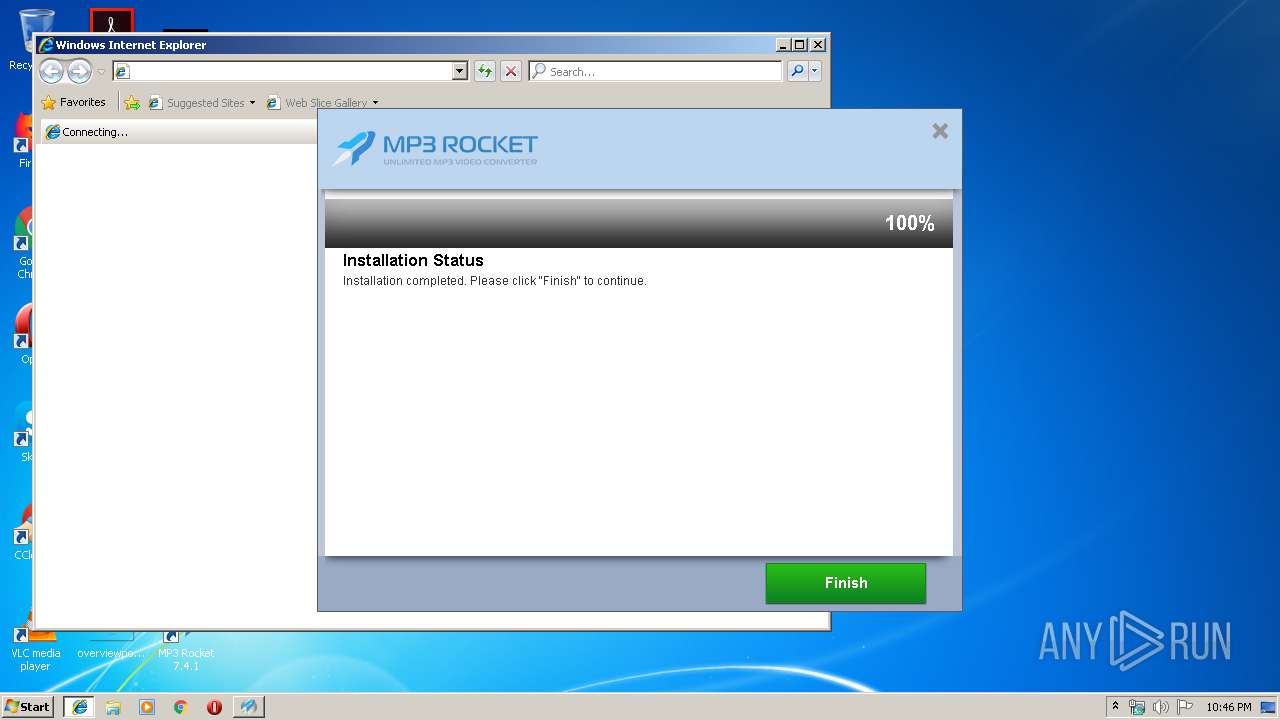Open the Favorites star button
This screenshot has height=720, width=1280.
(x=73, y=102)
